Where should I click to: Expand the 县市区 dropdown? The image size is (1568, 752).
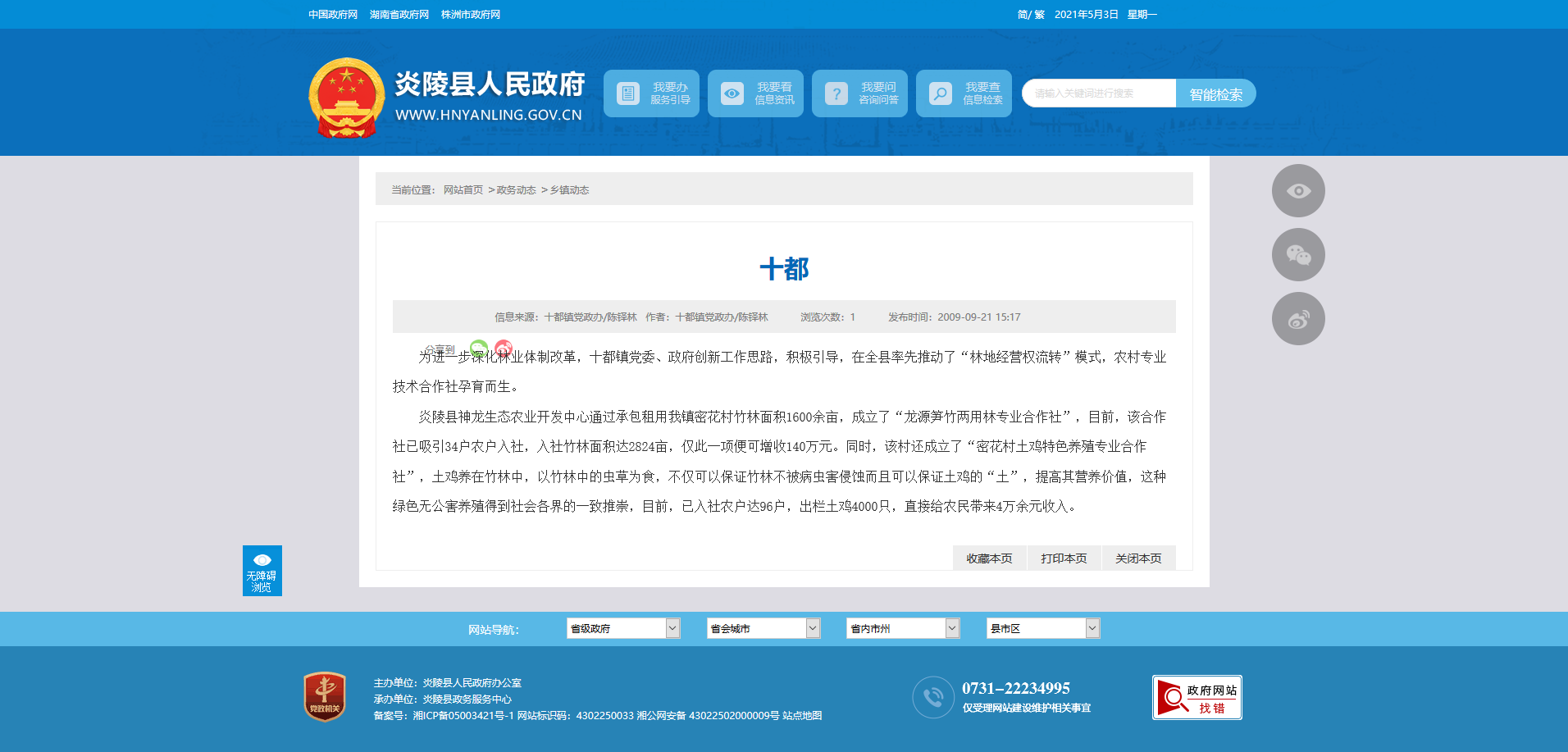(1042, 628)
